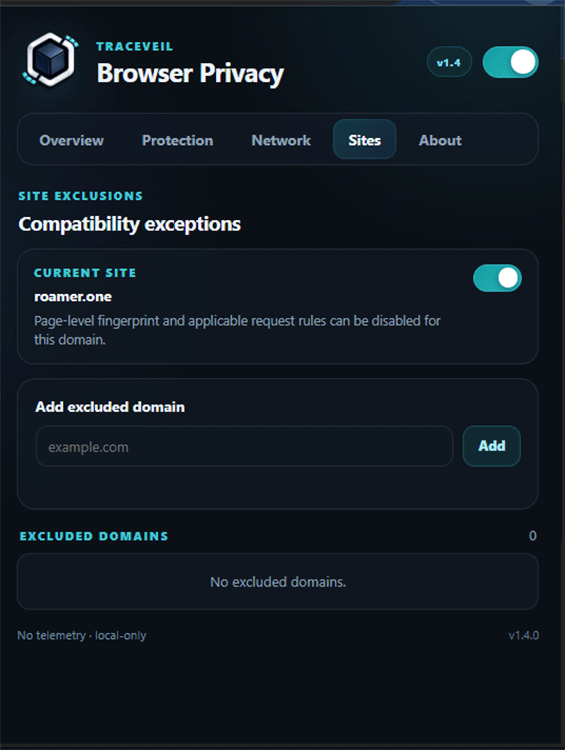Click the Add excluded domain label

tap(110, 407)
